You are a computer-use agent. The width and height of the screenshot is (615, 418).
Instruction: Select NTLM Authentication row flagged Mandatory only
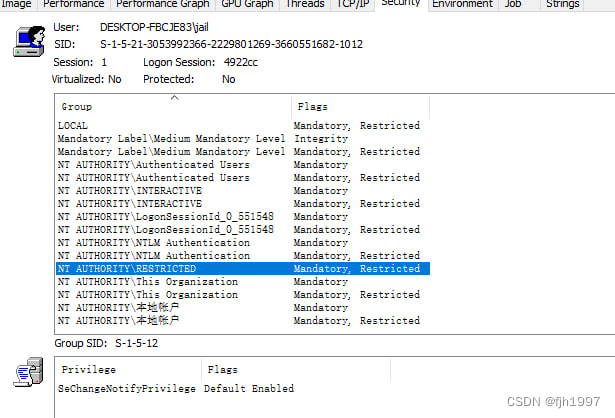243,242
